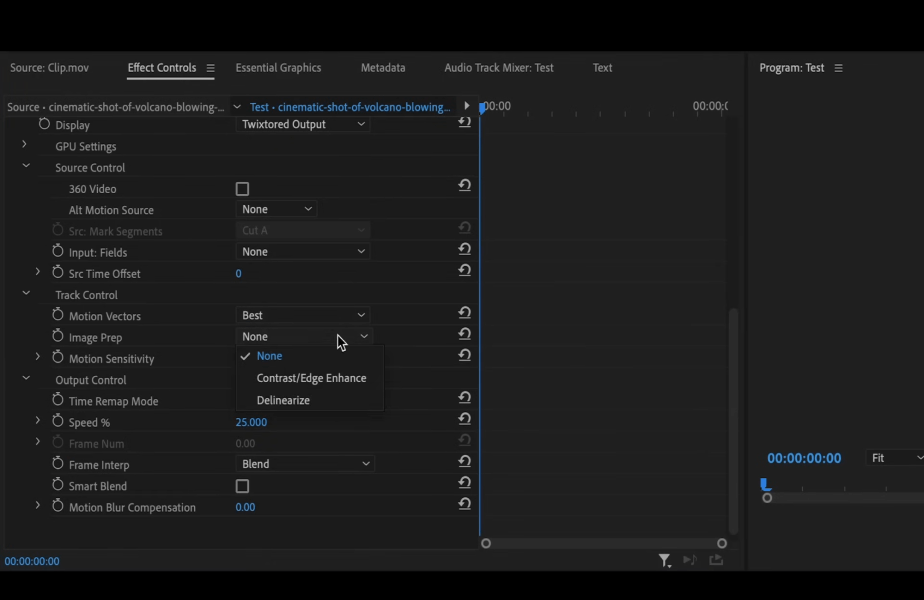924x600 pixels.
Task: Reset the Smart Blend parameter
Action: point(464,482)
